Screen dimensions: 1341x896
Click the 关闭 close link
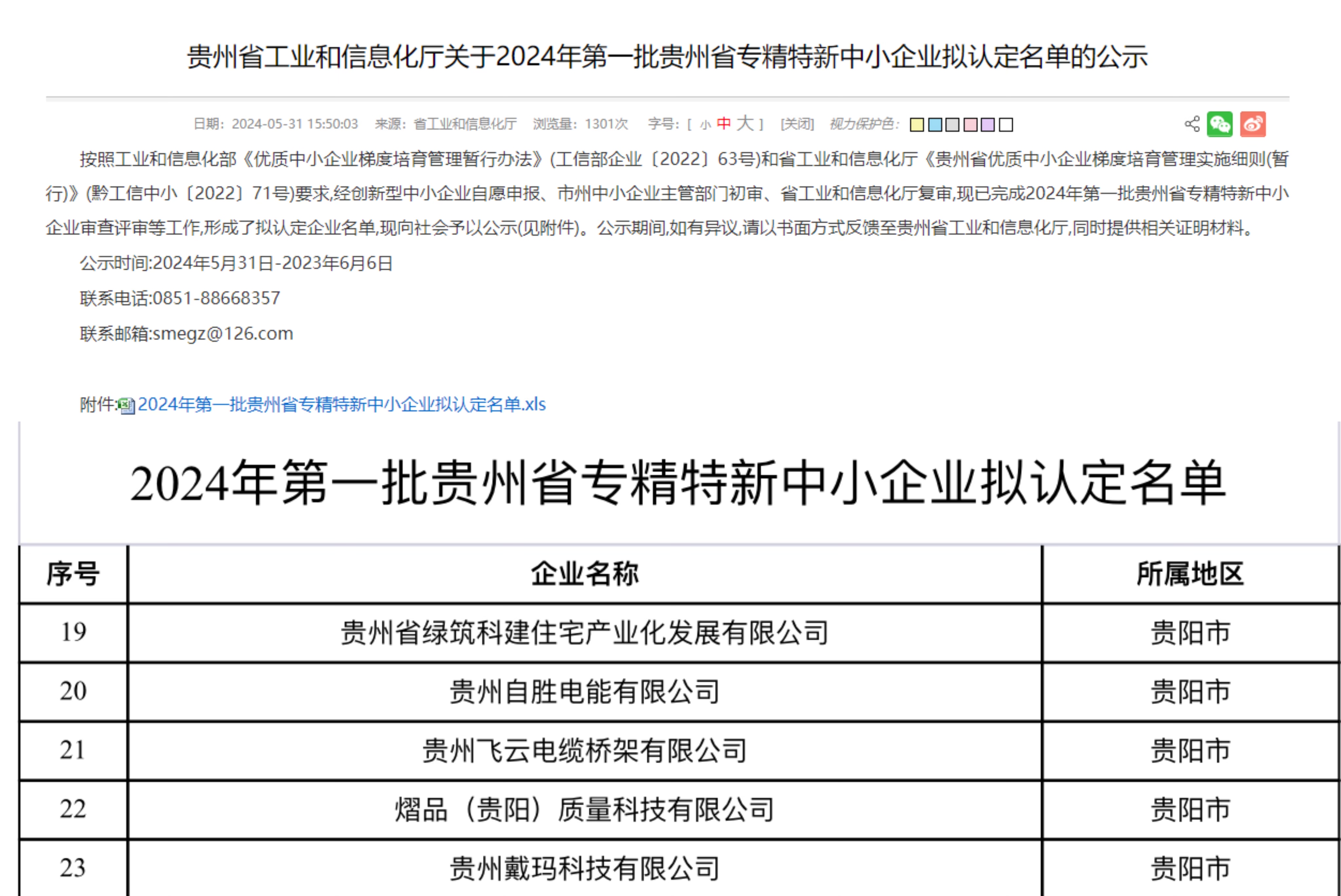(798, 124)
